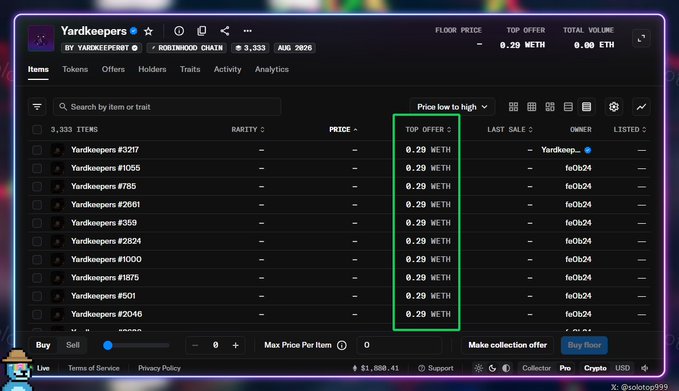Focus the Search by item or trait field
Image resolution: width=679 pixels, height=391 pixels.
pyautogui.click(x=167, y=107)
